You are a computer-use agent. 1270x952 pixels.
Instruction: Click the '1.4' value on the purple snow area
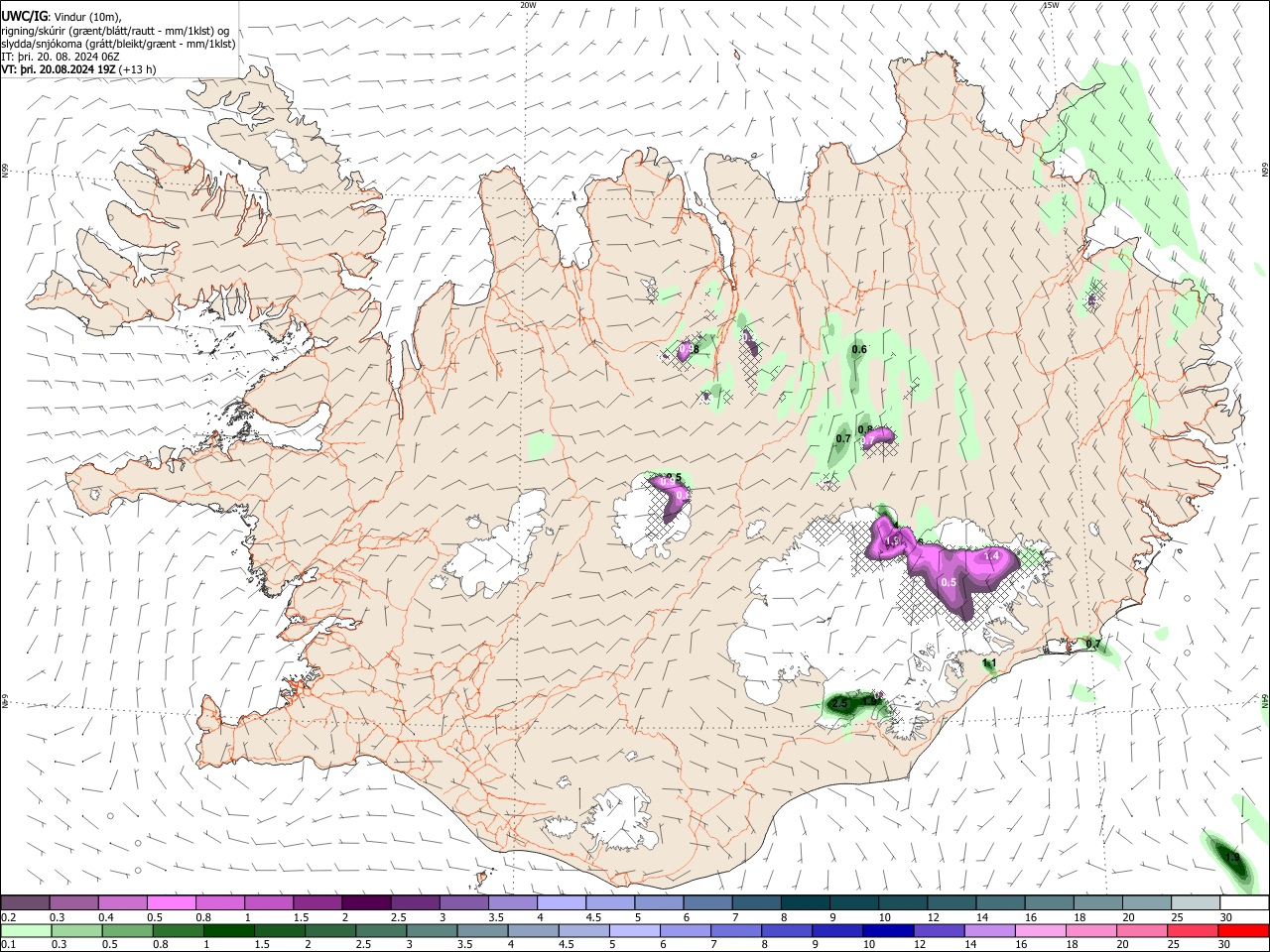tap(991, 557)
